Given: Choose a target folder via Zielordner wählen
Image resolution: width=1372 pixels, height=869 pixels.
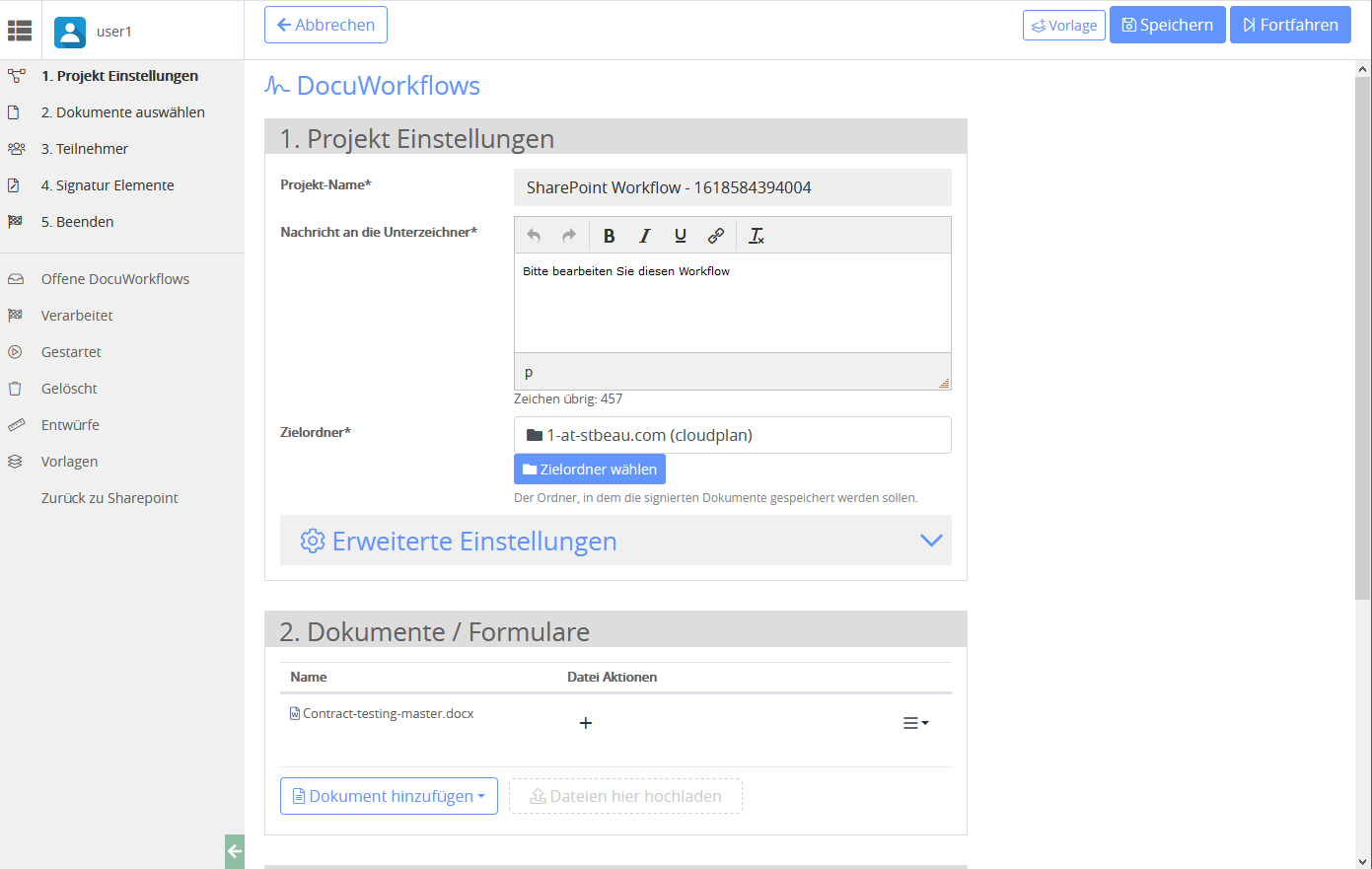Looking at the screenshot, I should tap(589, 469).
